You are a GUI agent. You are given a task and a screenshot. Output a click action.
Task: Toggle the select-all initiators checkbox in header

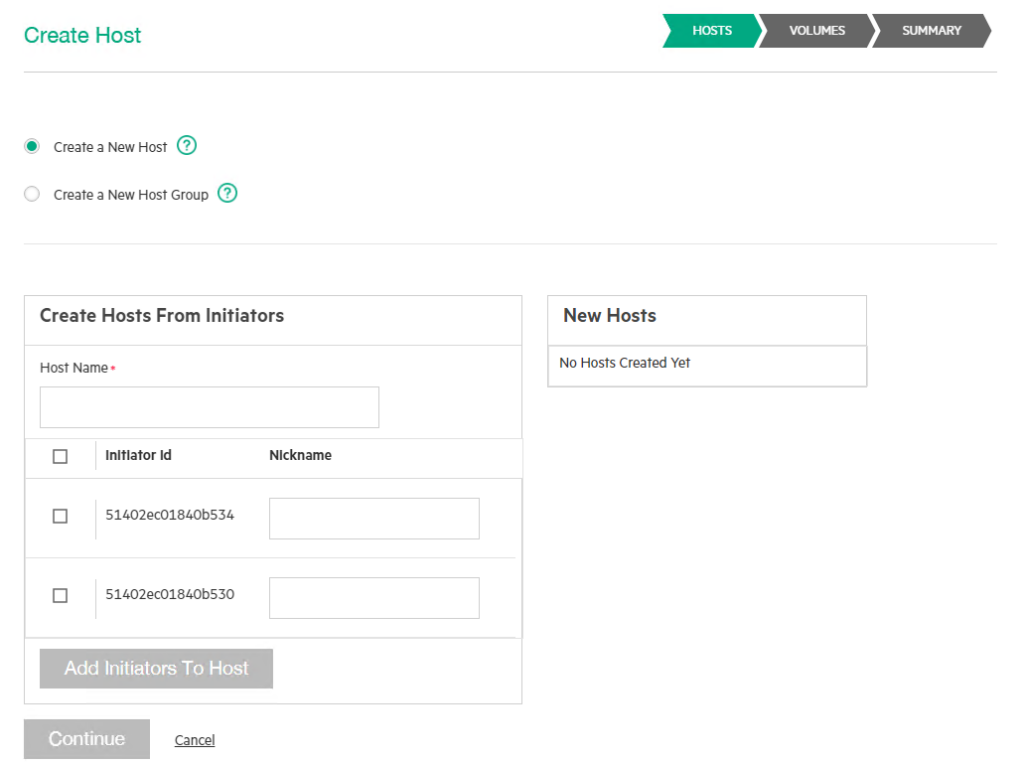pyautogui.click(x=60, y=456)
